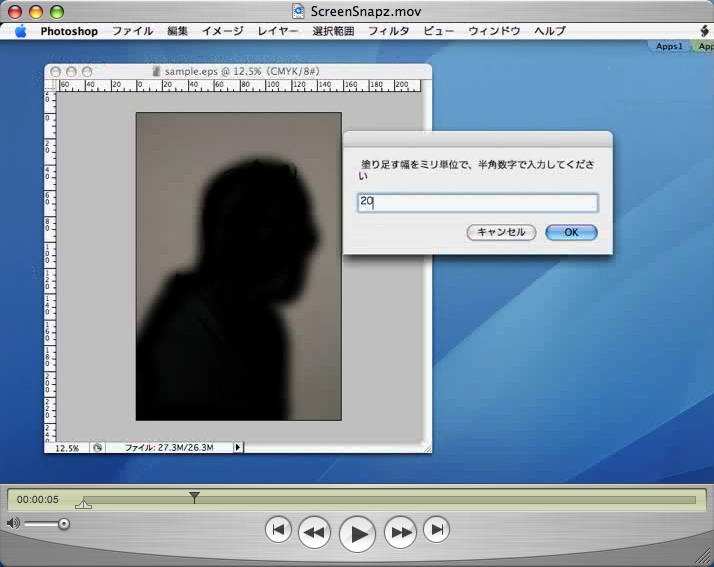Confirm the dialog with OK
Viewport: 714px width, 567px height.
[x=571, y=233]
